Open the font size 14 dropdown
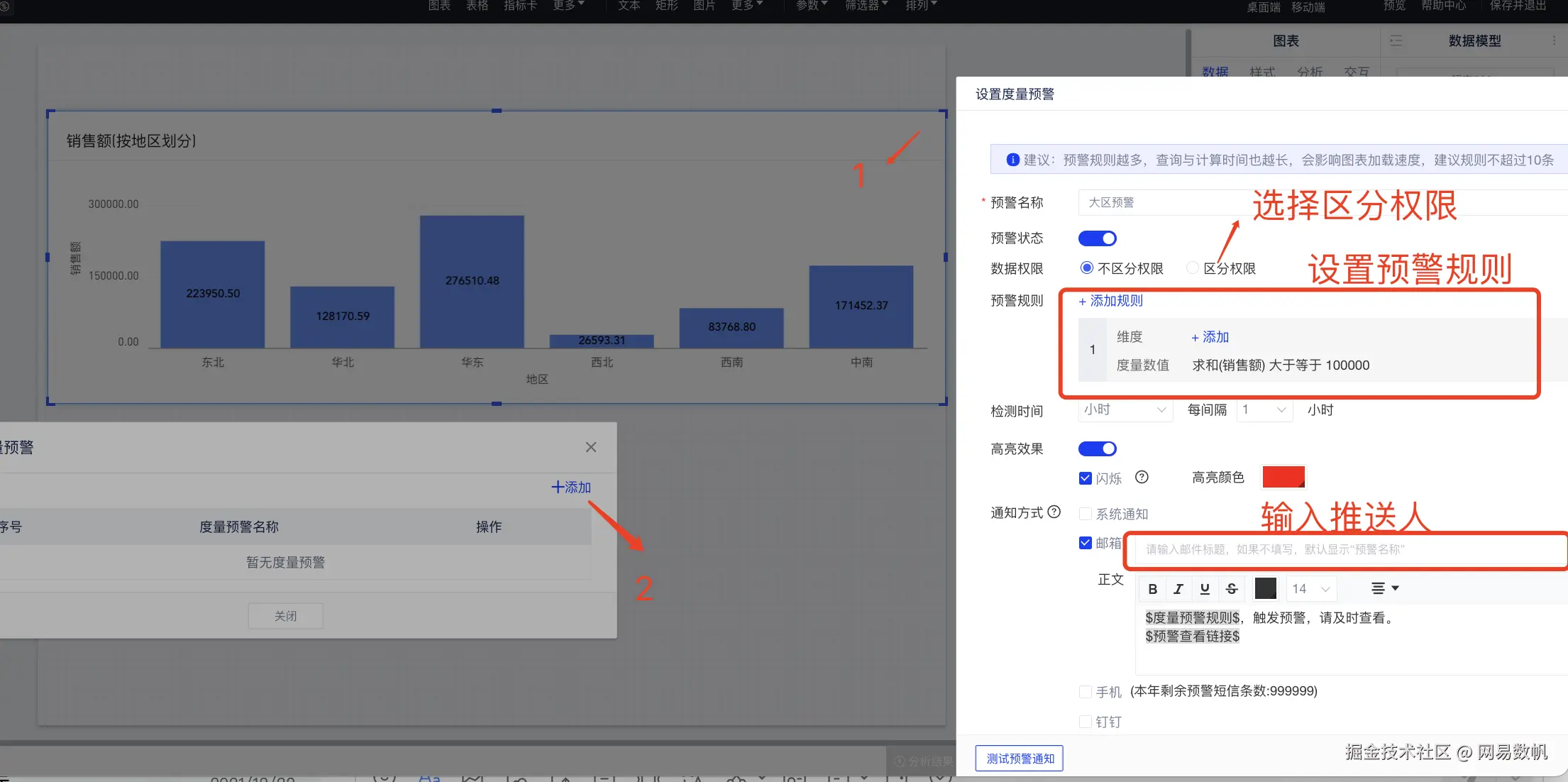The height and width of the screenshot is (782, 1568). [x=1310, y=589]
